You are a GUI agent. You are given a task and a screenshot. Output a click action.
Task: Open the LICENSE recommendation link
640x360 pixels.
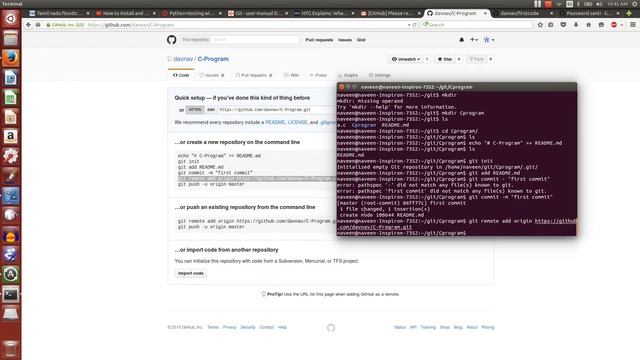[298, 122]
